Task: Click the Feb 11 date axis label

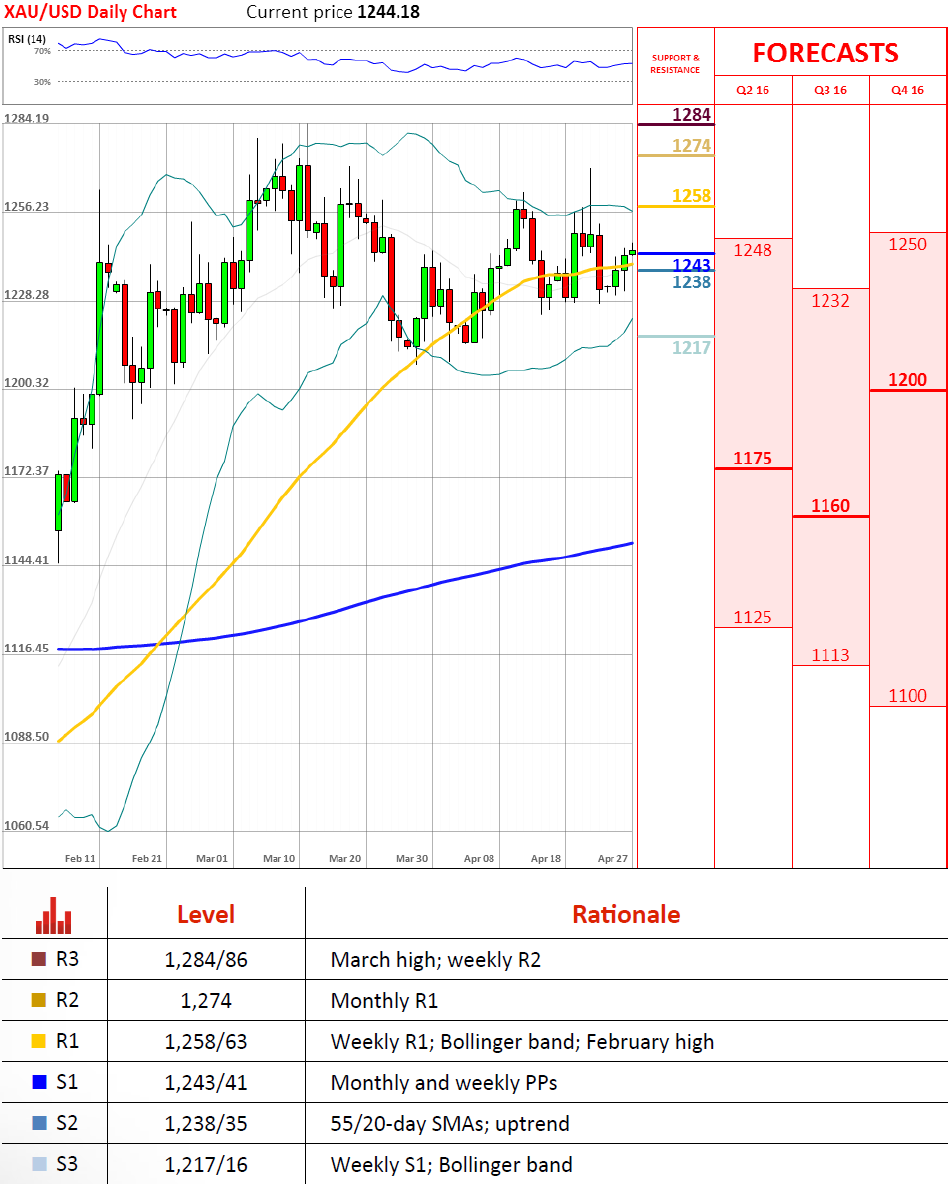Action: [x=80, y=859]
